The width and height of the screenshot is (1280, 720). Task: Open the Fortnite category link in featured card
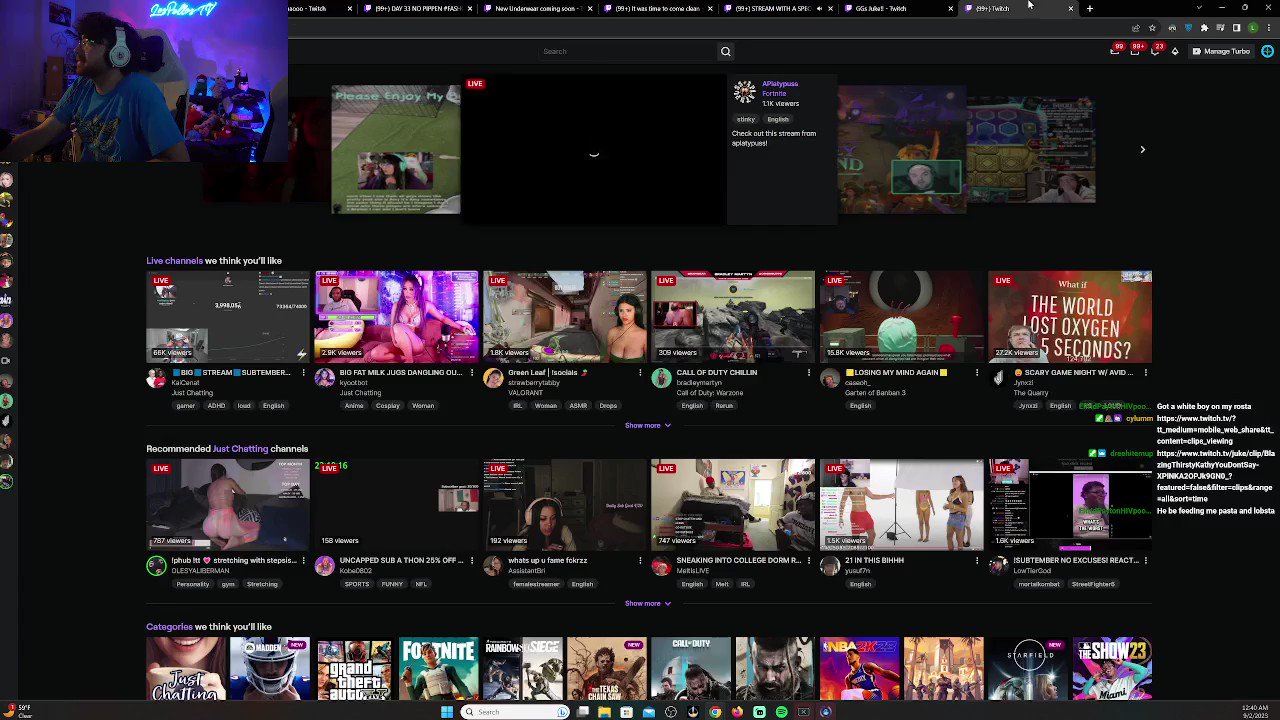(774, 94)
